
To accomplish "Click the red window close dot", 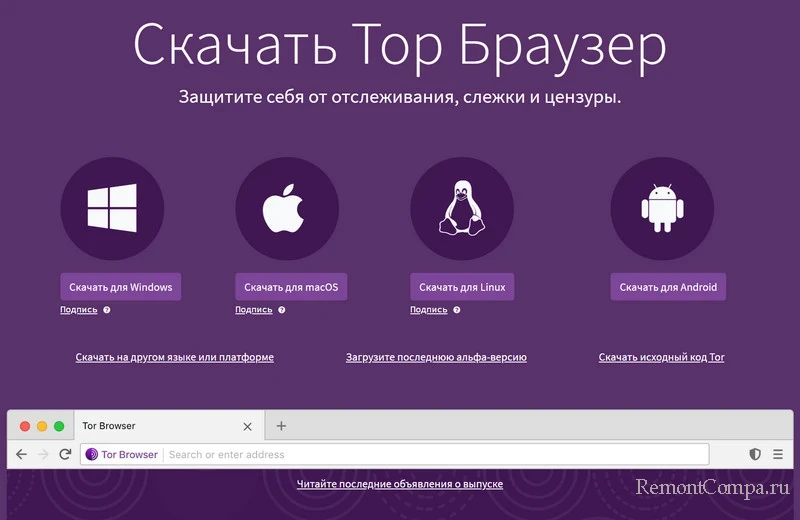I will pos(25,426).
